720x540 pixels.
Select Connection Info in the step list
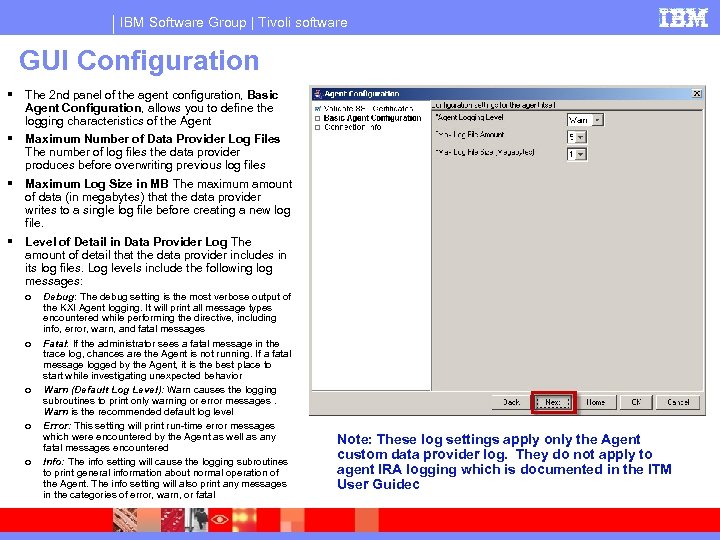(353, 127)
